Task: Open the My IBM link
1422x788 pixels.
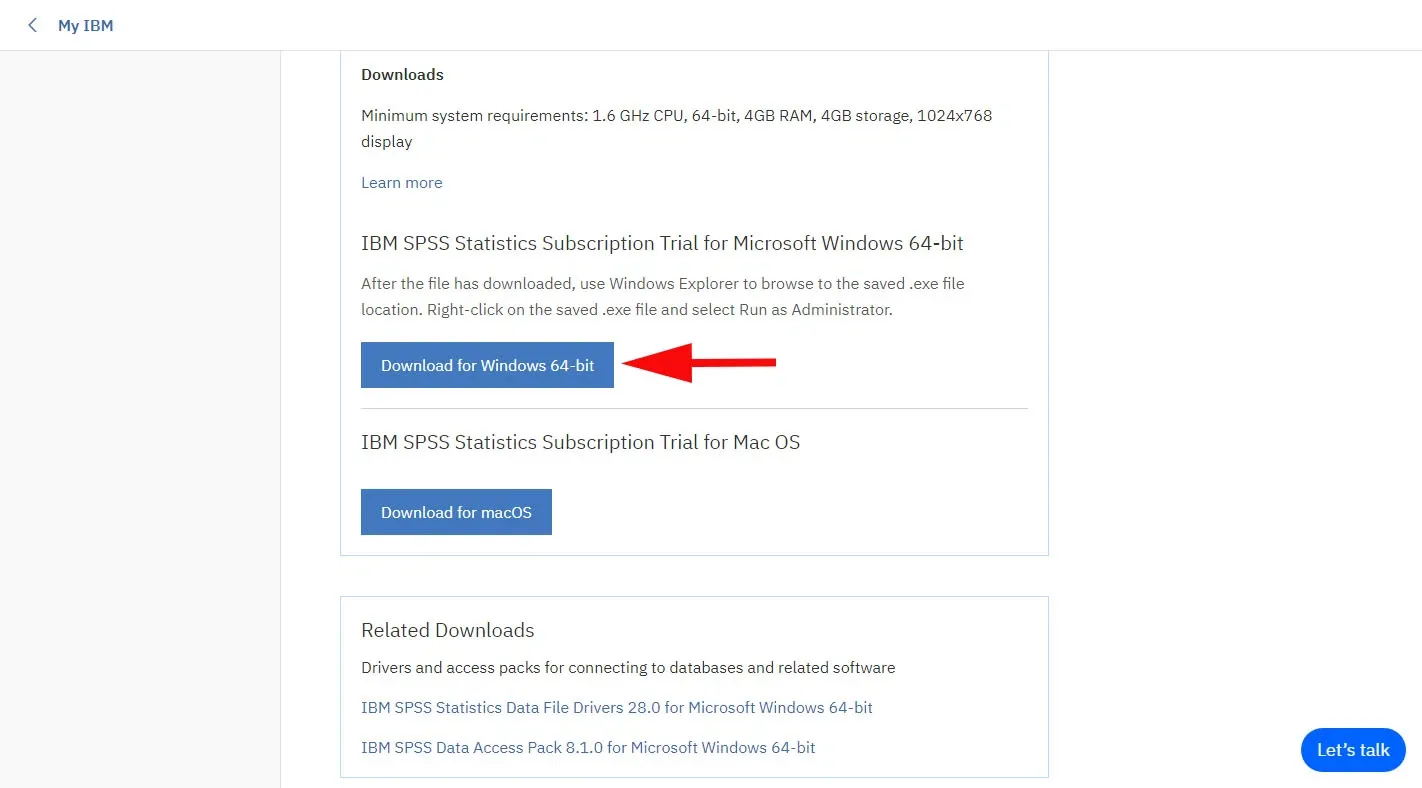Action: [x=86, y=26]
